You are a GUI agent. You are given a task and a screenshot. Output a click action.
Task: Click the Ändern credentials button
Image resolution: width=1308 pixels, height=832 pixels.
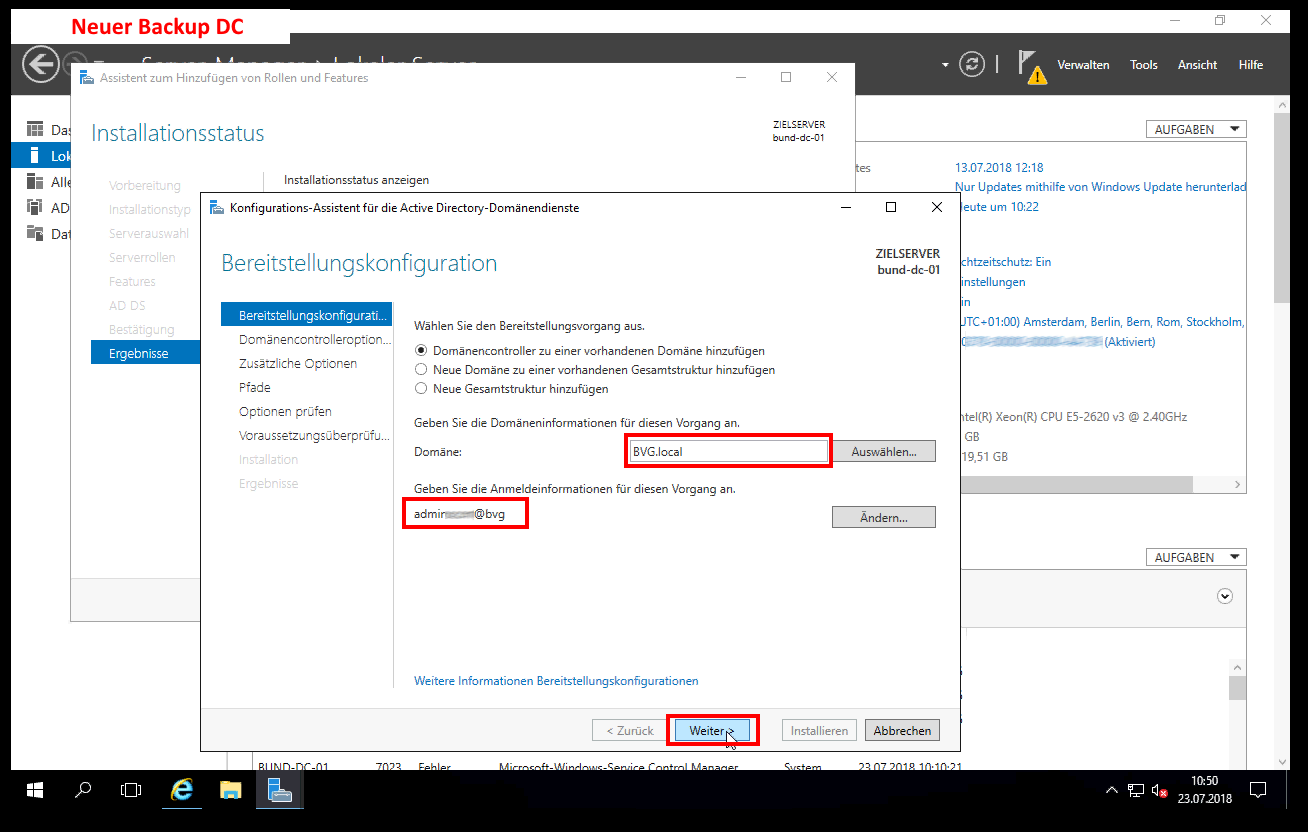[884, 518]
